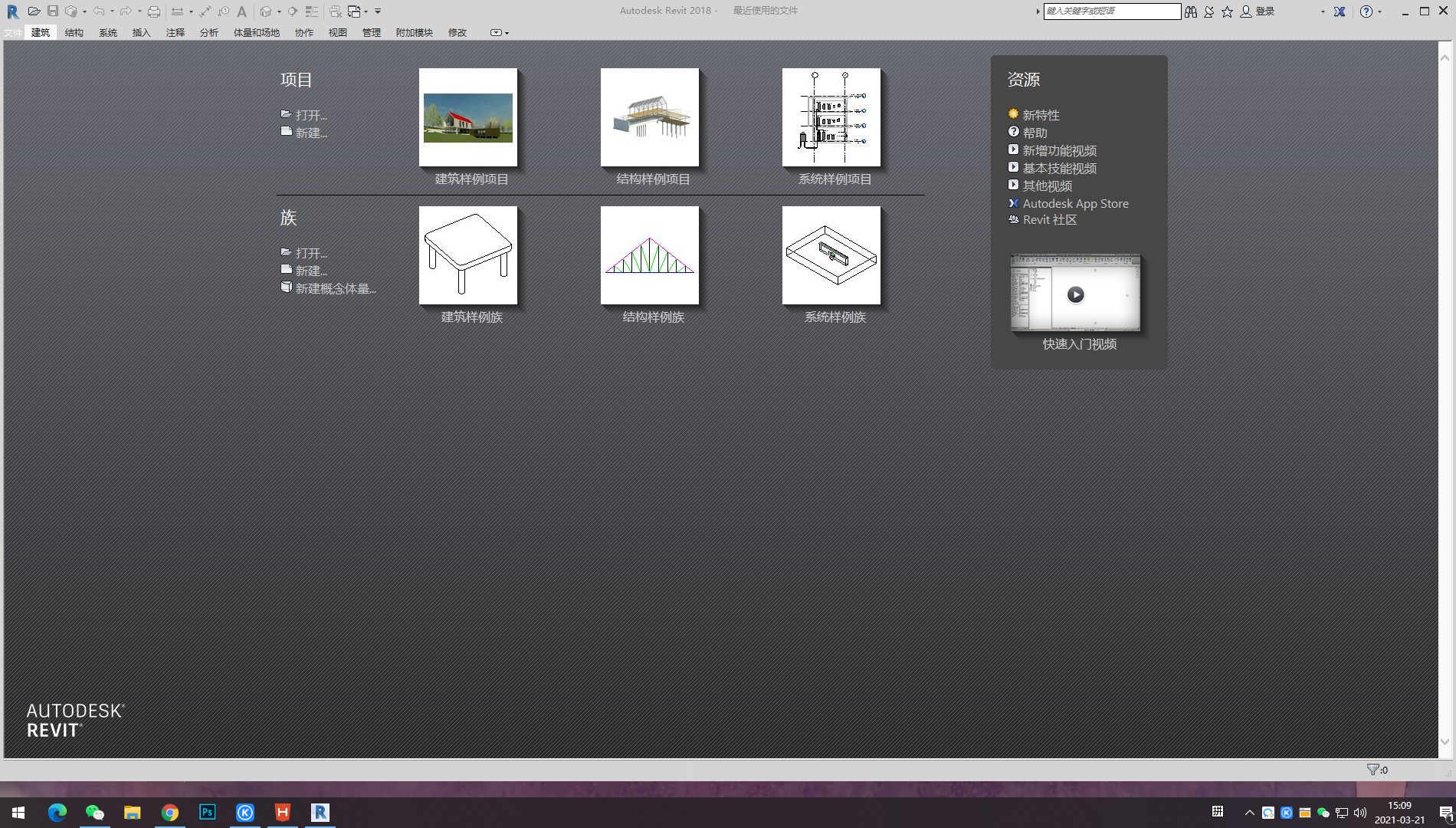Click the Save disk icon

[x=53, y=11]
